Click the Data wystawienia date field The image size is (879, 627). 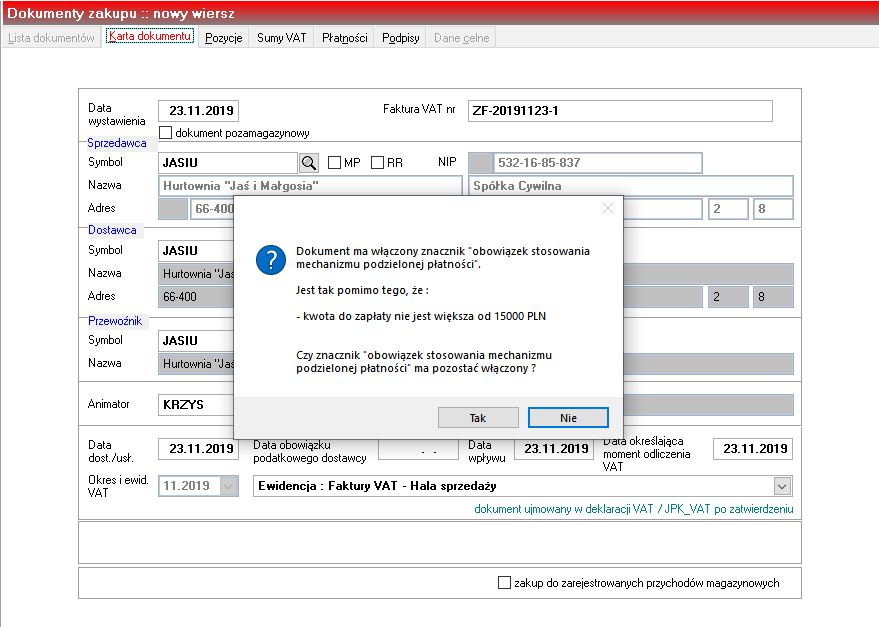click(x=198, y=111)
